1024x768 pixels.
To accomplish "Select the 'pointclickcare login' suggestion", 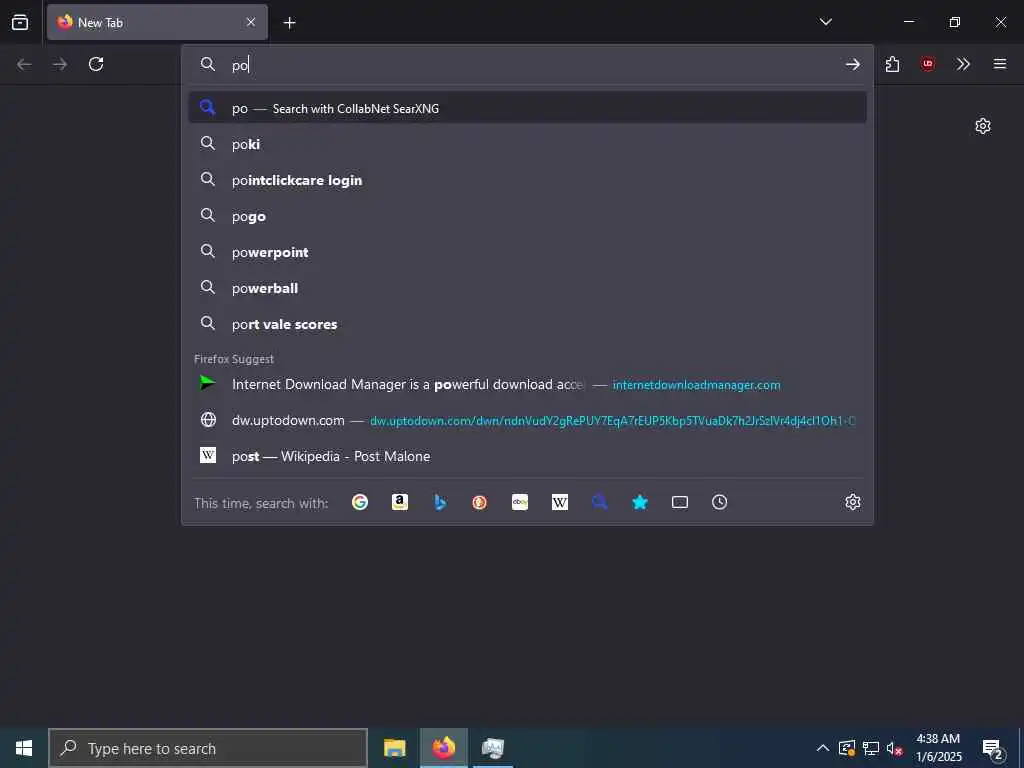I will coord(527,180).
